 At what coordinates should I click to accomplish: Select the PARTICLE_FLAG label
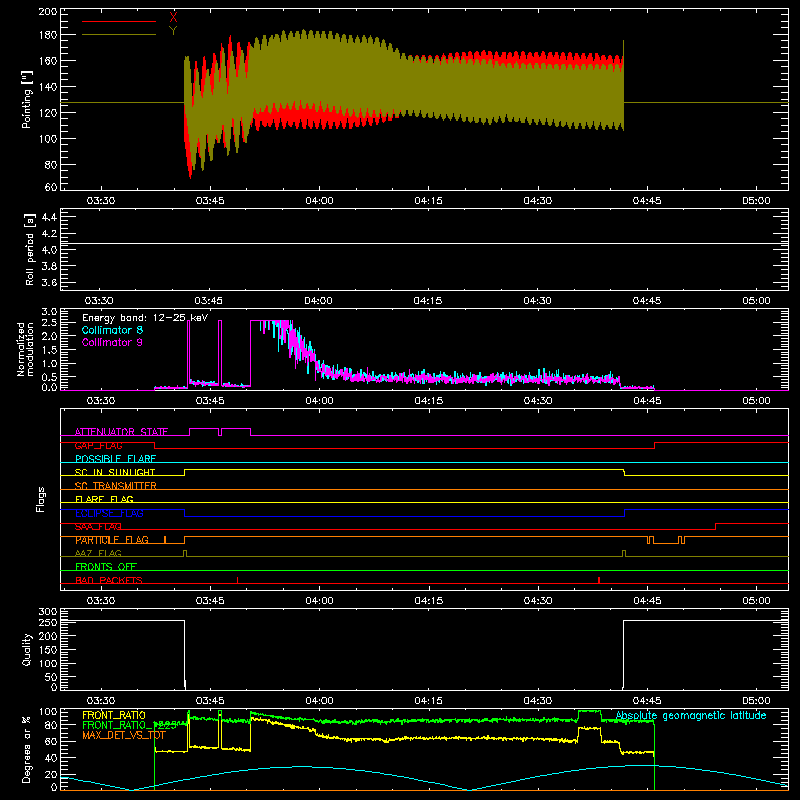[112, 540]
